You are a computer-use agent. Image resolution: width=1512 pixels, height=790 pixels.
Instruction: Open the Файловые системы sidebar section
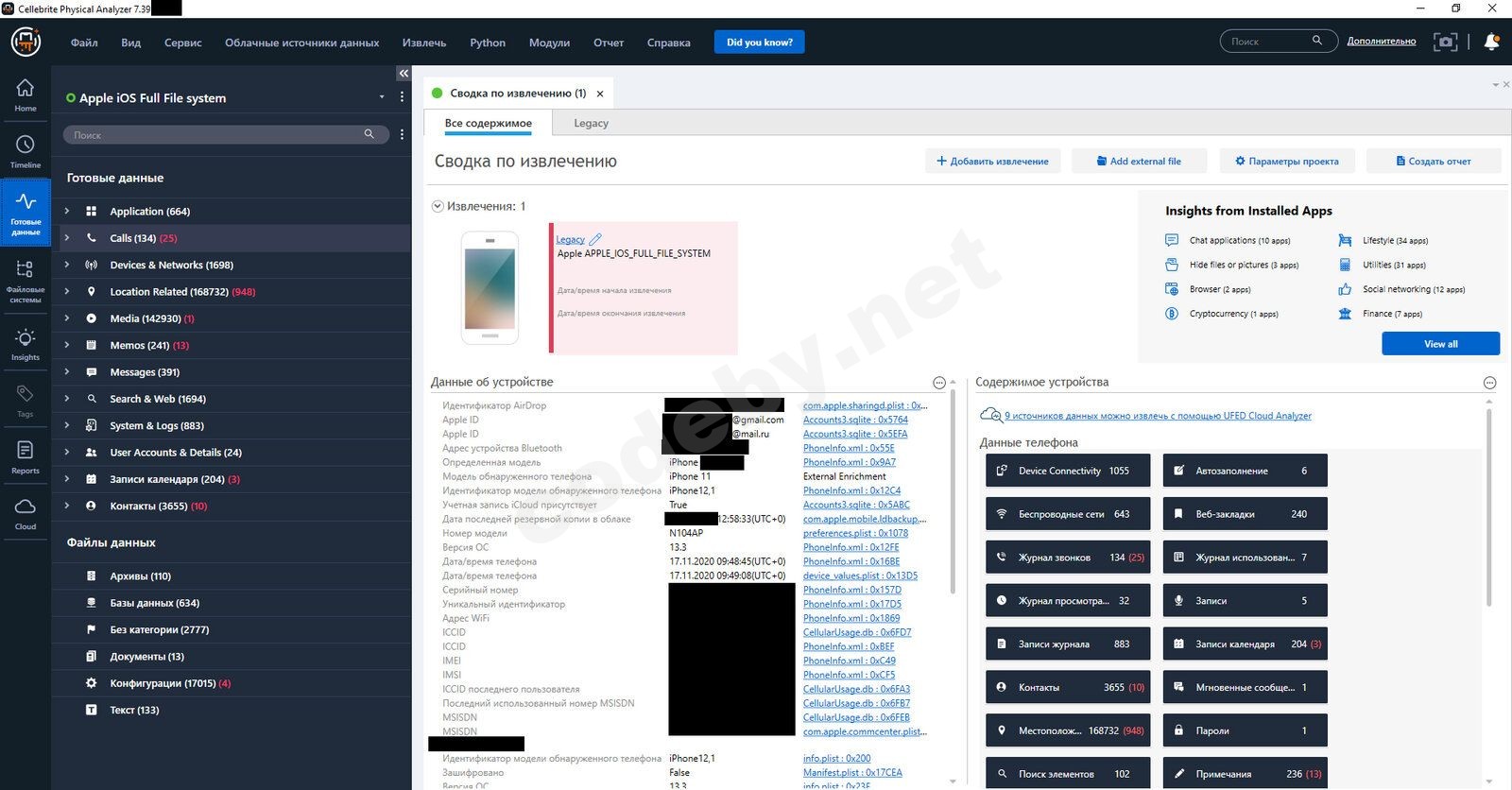click(26, 281)
